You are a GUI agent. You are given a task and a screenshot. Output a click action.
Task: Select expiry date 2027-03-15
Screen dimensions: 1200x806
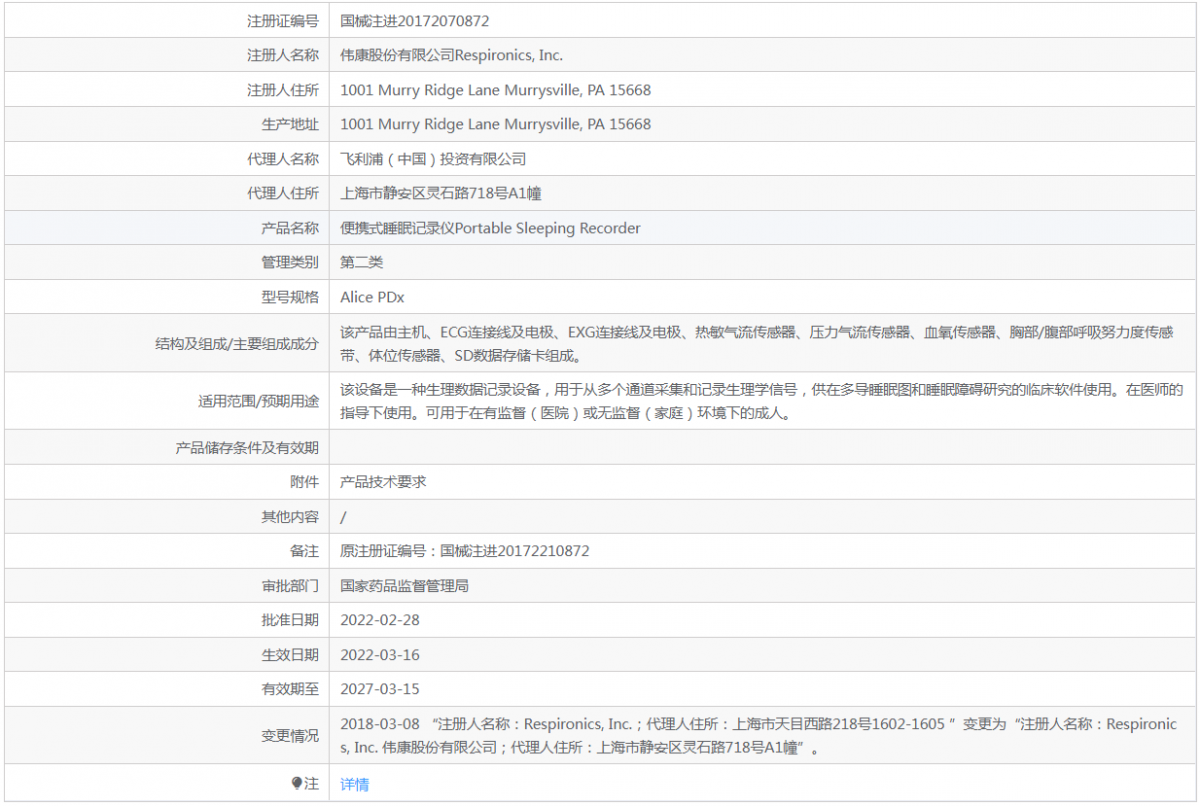coord(380,688)
